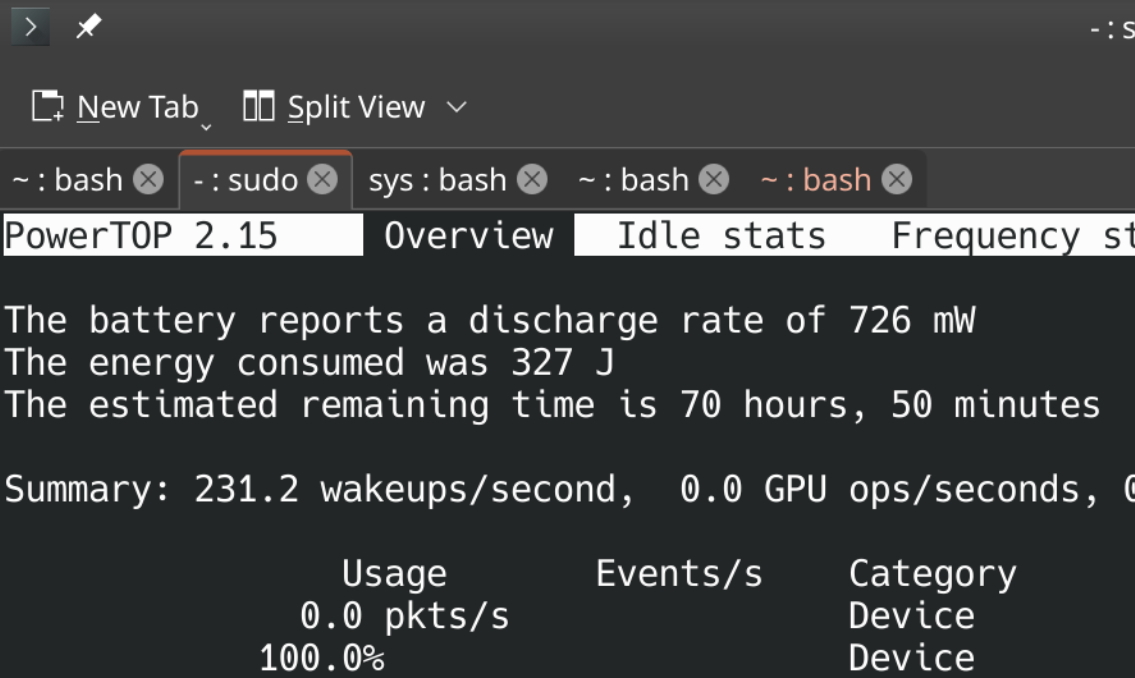The image size is (1135, 678).
Task: Expand the Split View chevron
Action: click(x=456, y=107)
